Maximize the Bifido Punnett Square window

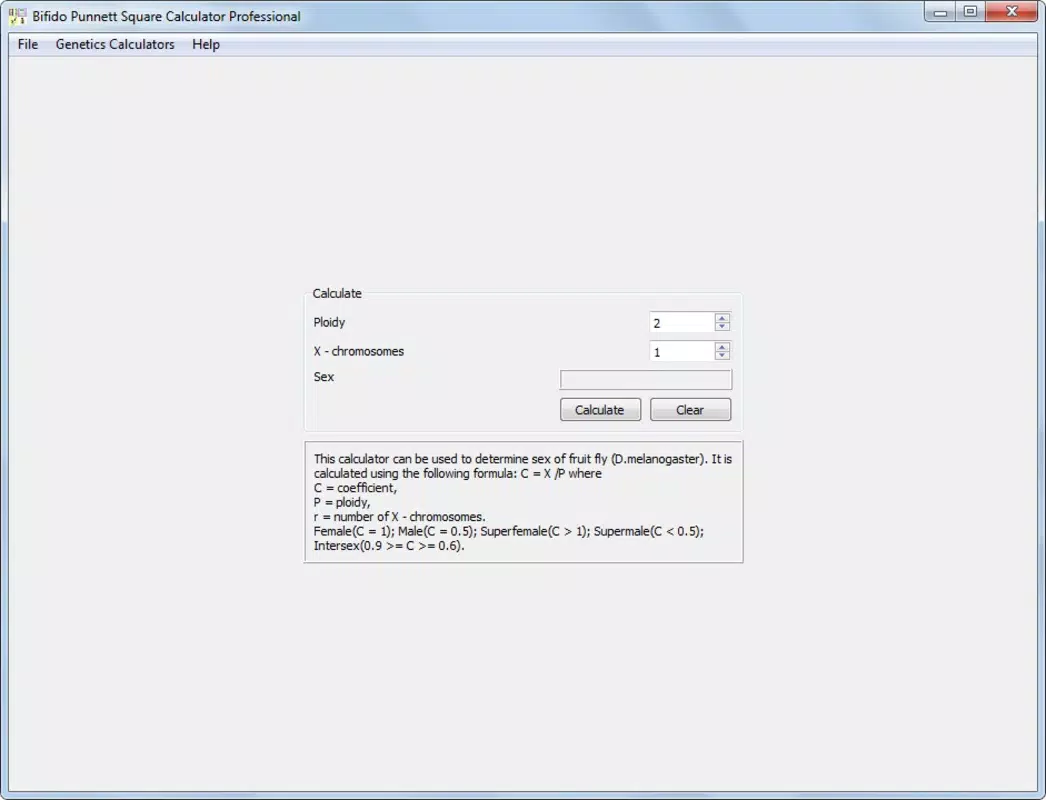[x=970, y=12]
